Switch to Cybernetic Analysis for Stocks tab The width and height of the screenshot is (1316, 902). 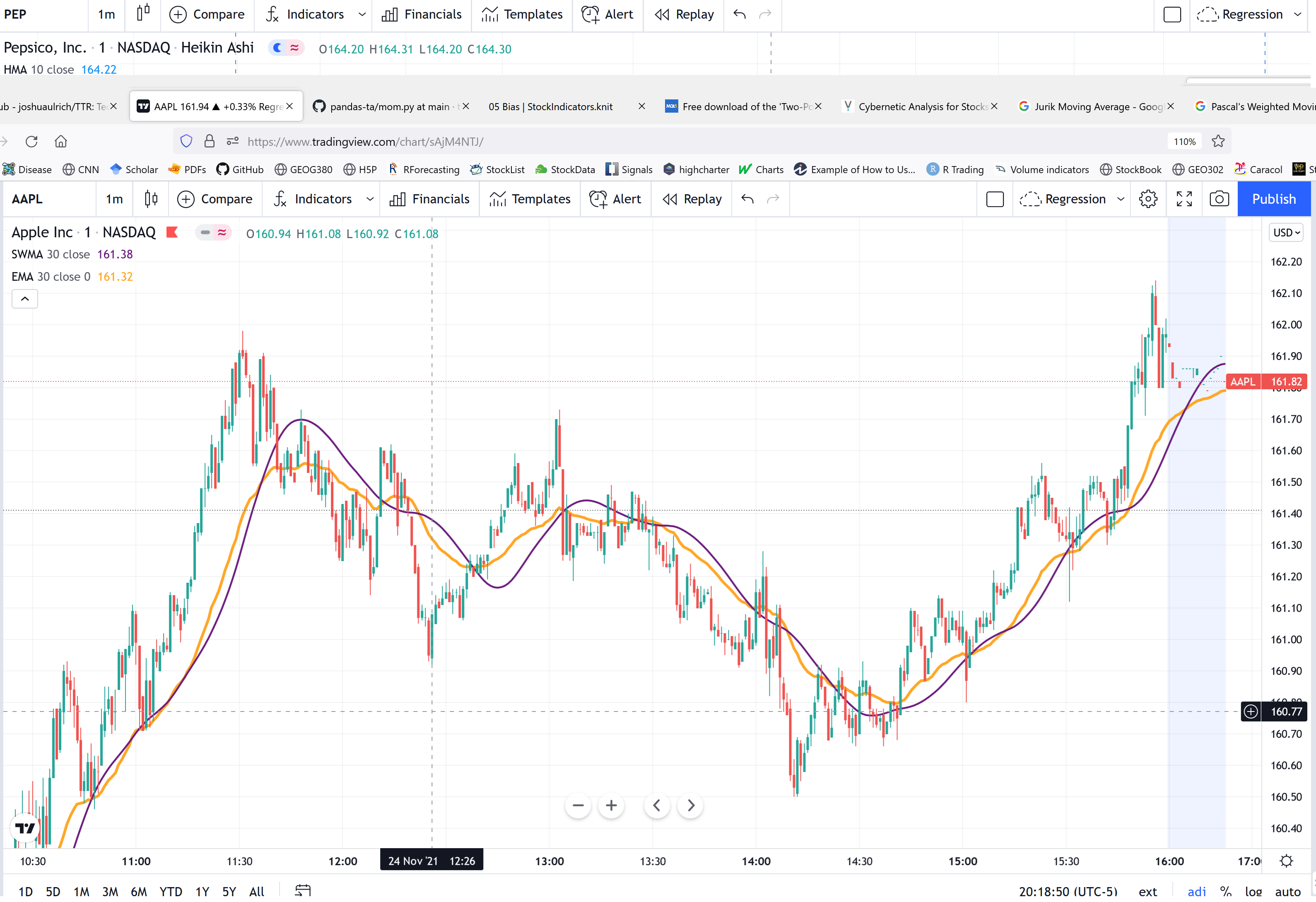pos(920,106)
